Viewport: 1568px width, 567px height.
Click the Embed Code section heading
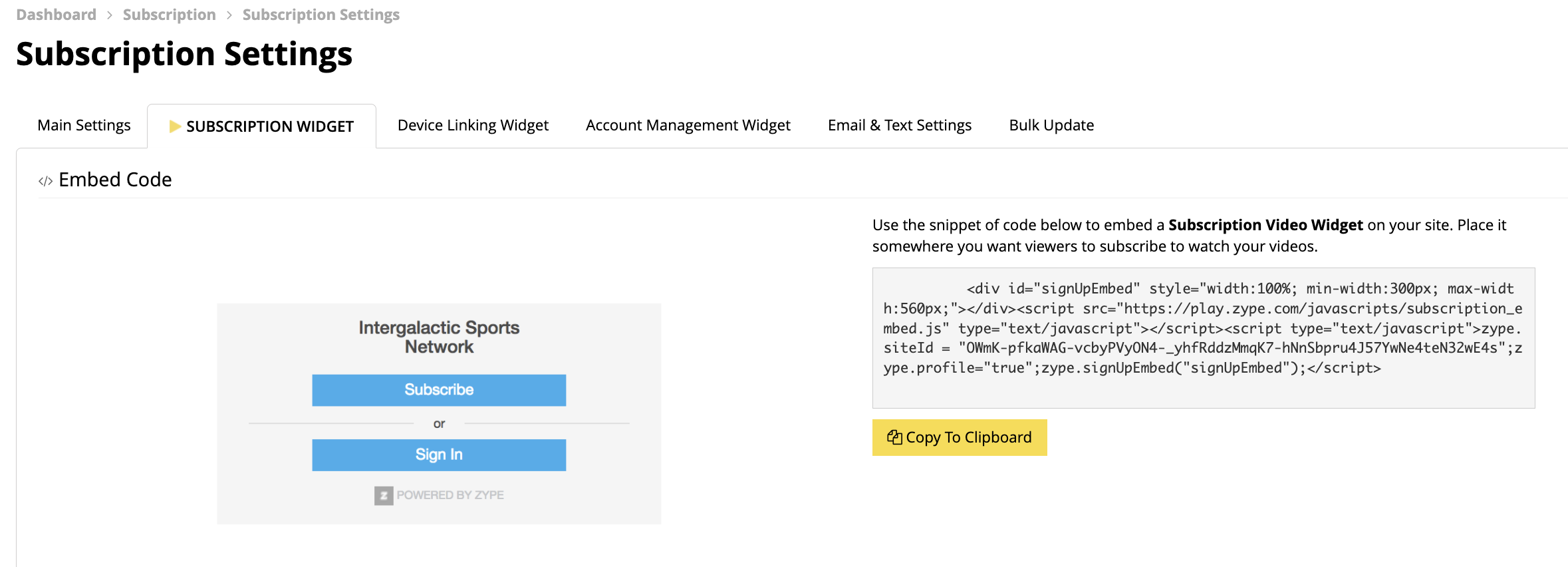pyautogui.click(x=115, y=180)
